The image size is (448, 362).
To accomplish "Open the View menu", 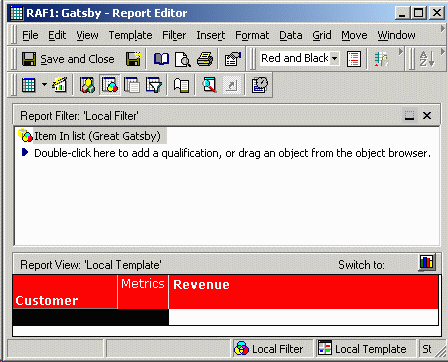I will pos(87,35).
